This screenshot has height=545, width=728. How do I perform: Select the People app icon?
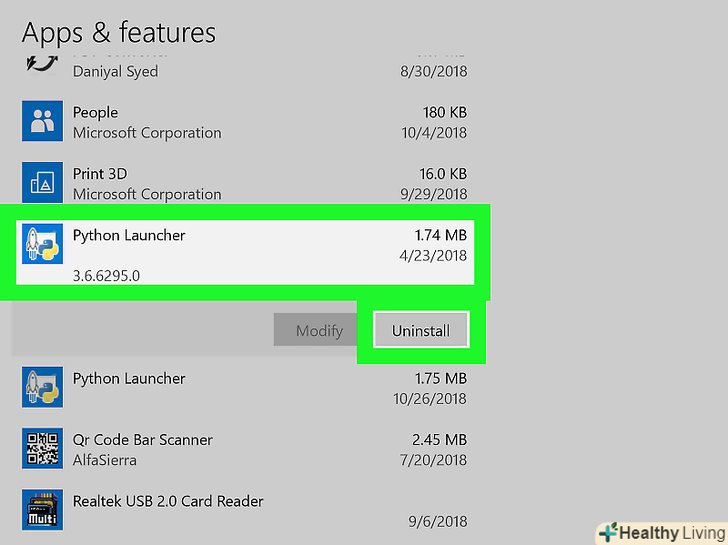coord(42,121)
